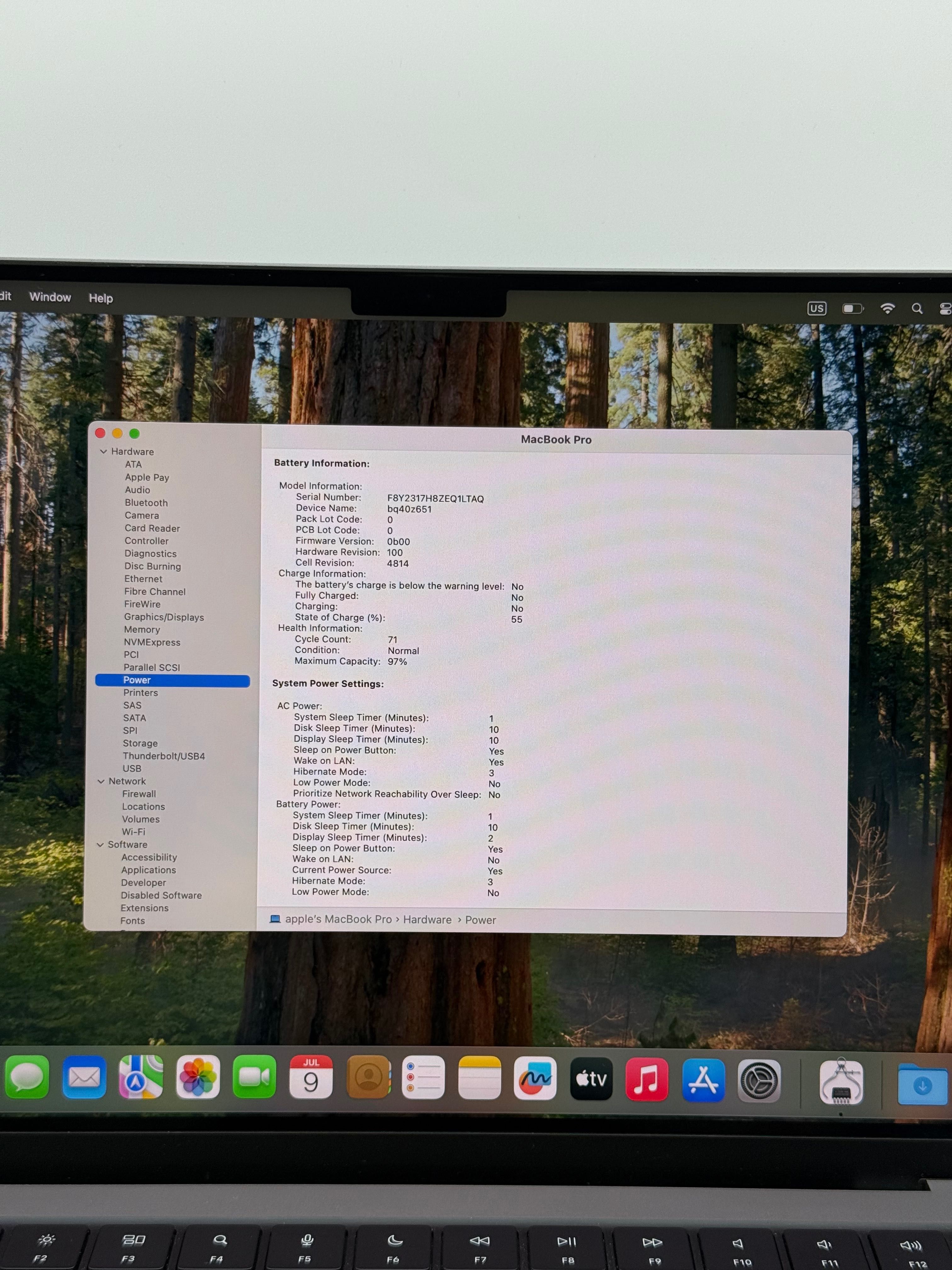Select Storage in the sidebar
This screenshot has height=1270, width=952.
140,743
